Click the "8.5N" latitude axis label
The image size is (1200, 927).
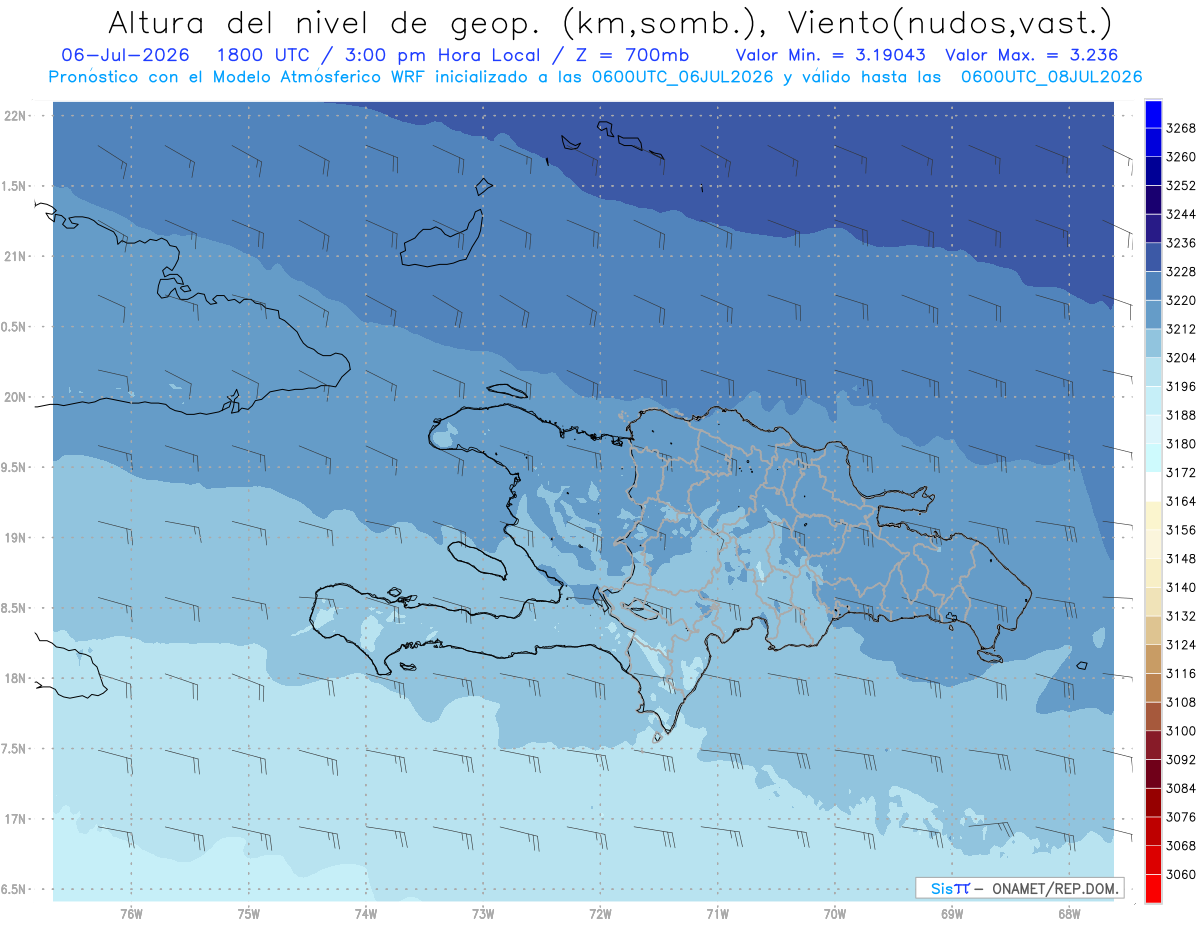(15, 608)
